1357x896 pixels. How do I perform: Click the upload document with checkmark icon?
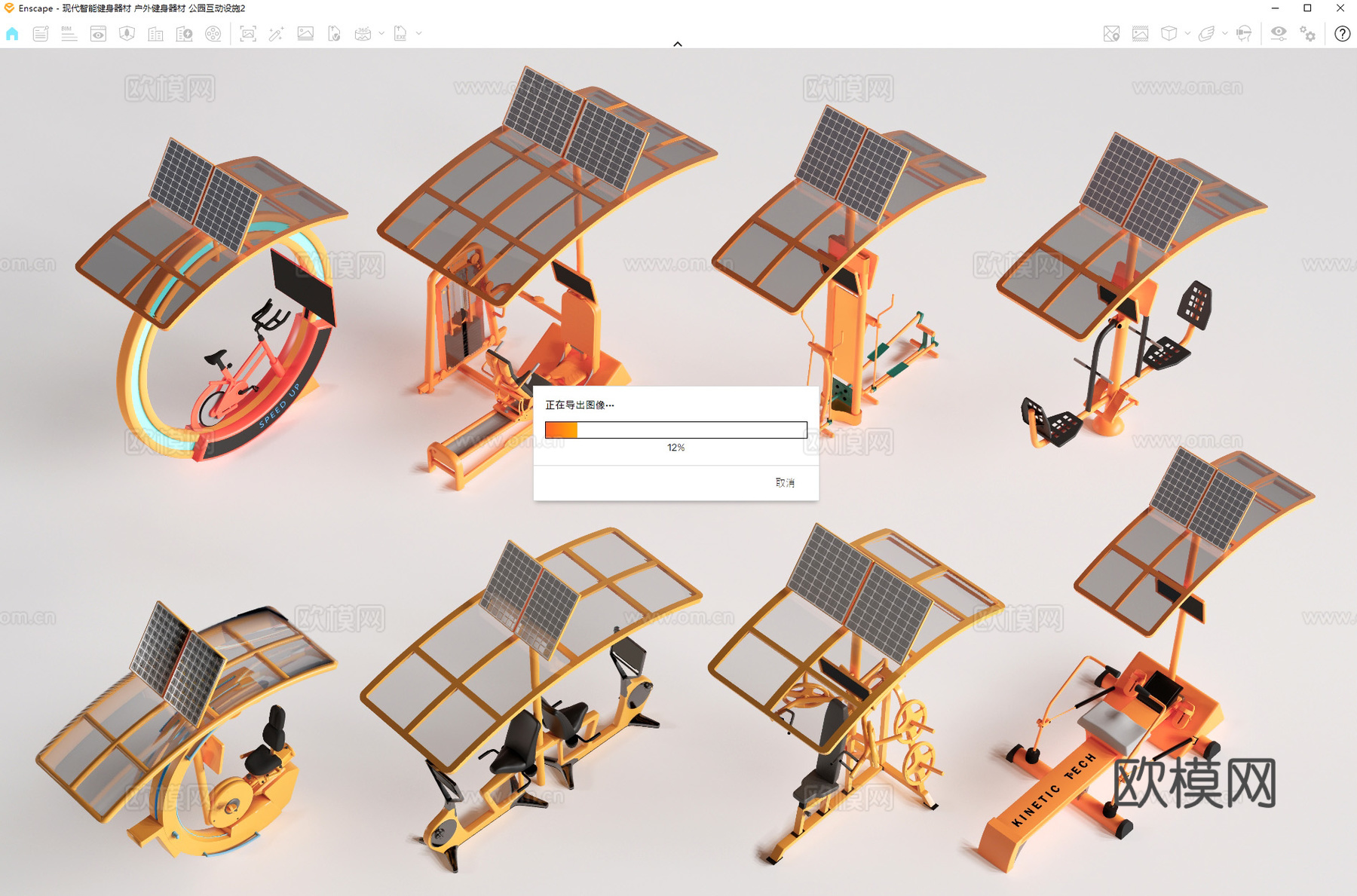point(334,34)
